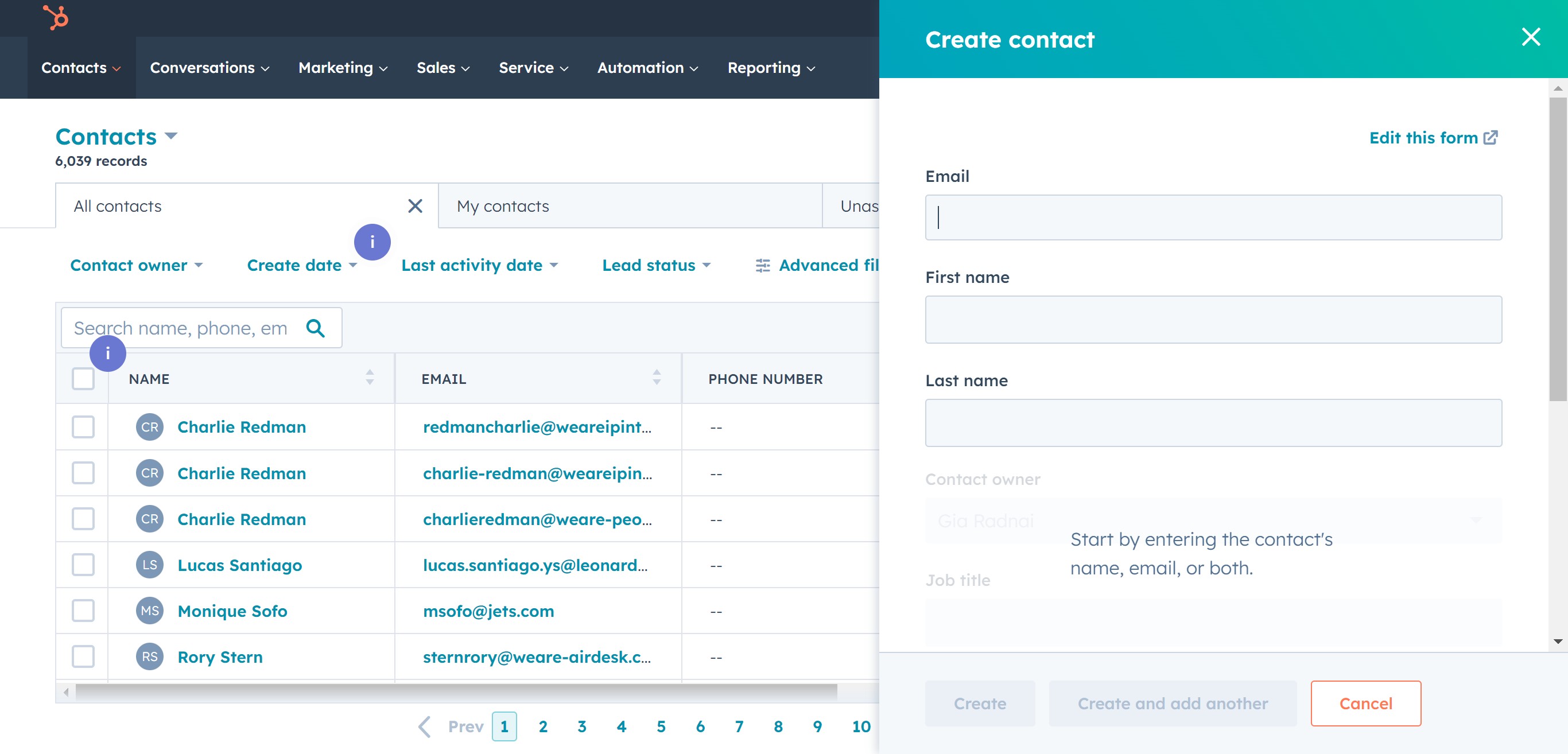1568x754 pixels.
Task: Toggle the select-all header checkbox
Action: (x=83, y=379)
